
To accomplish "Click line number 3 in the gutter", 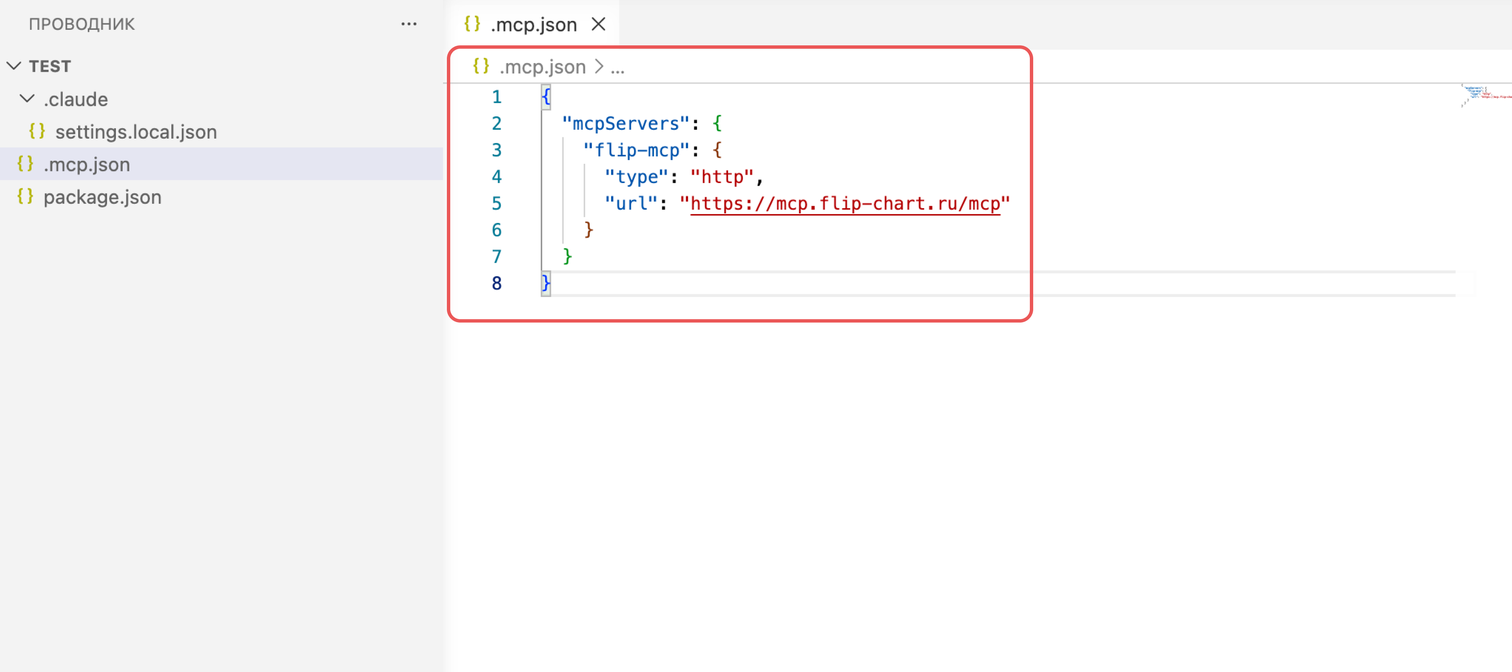I will click(496, 151).
